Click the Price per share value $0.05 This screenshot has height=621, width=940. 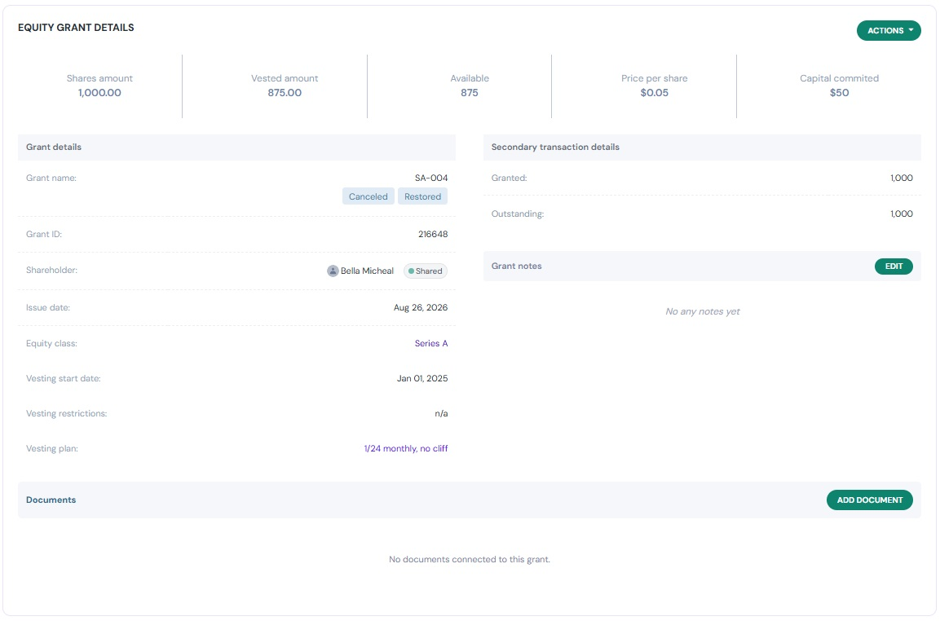pyautogui.click(x=654, y=93)
